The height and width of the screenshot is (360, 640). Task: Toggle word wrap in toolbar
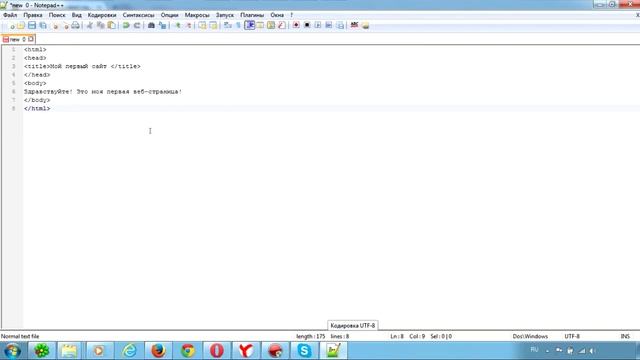pos(228,25)
